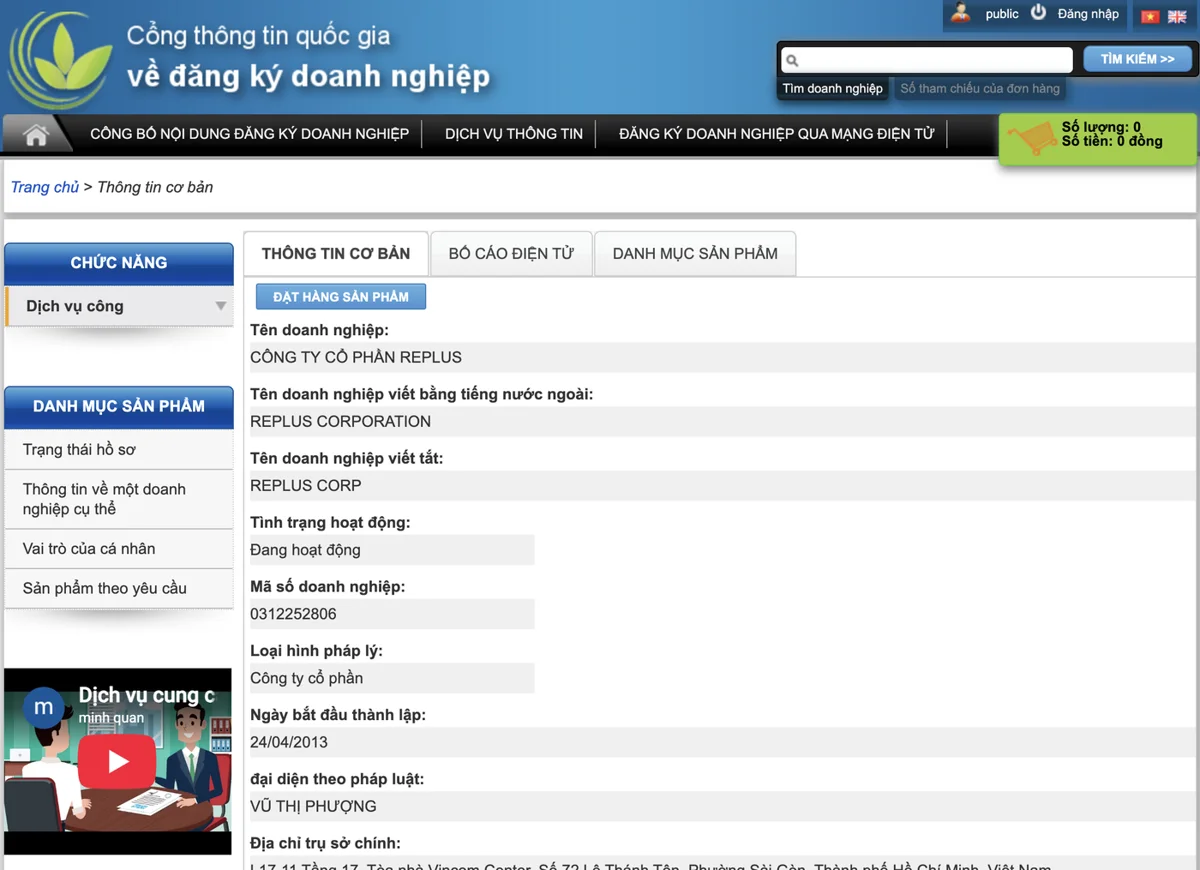The width and height of the screenshot is (1200, 870).
Task: Click the legal representative VŨ THỊ PHƯỢNG
Action: pyautogui.click(x=313, y=806)
